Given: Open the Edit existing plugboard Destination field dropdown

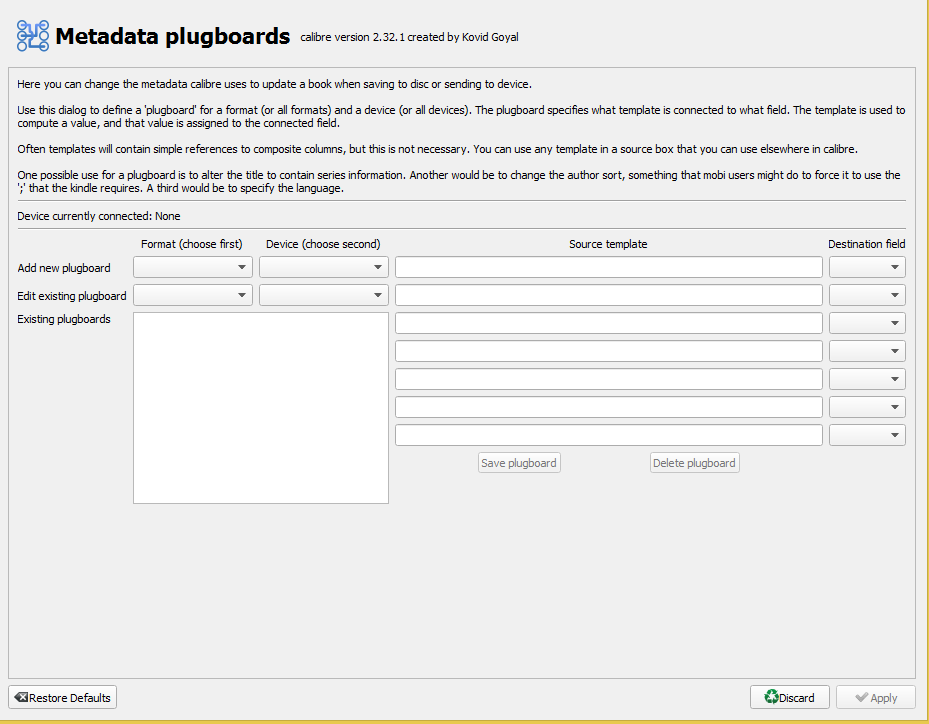Looking at the screenshot, I should pyautogui.click(x=867, y=295).
